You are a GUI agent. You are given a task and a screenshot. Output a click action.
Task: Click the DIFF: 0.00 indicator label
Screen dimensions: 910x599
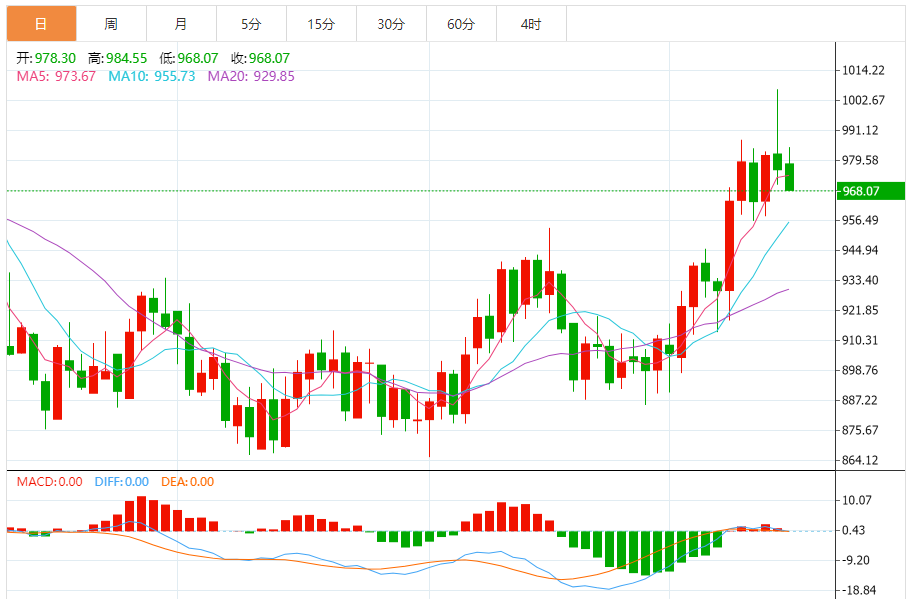pyautogui.click(x=121, y=482)
